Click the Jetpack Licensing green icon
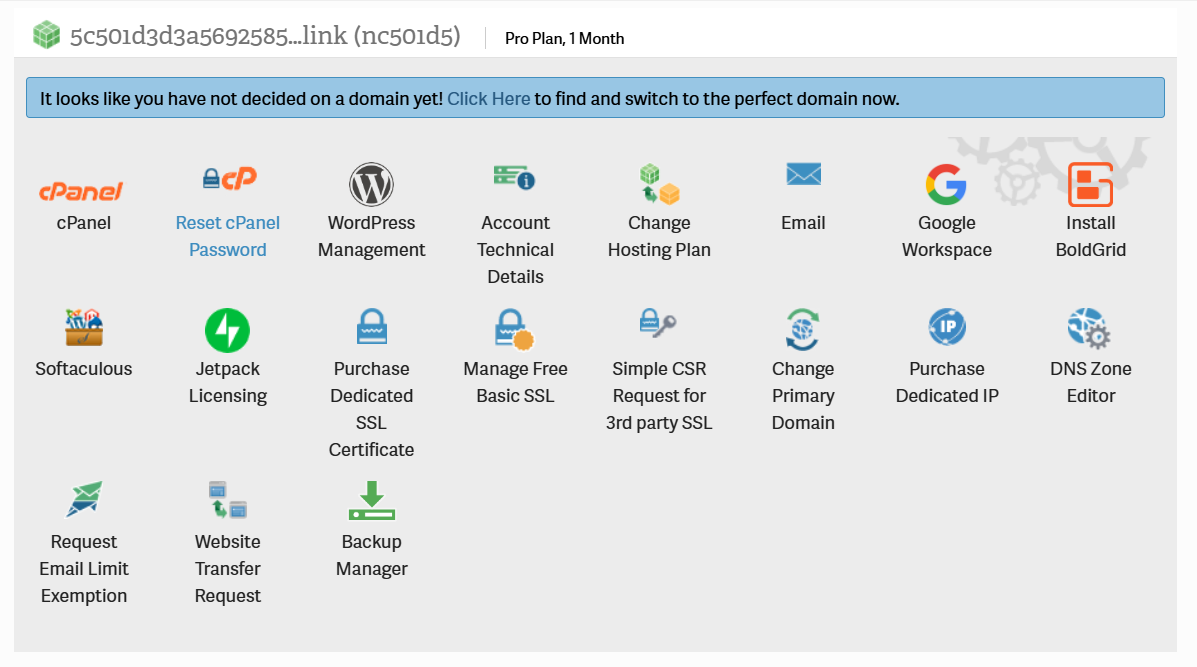The width and height of the screenshot is (1197, 667). pyautogui.click(x=227, y=330)
